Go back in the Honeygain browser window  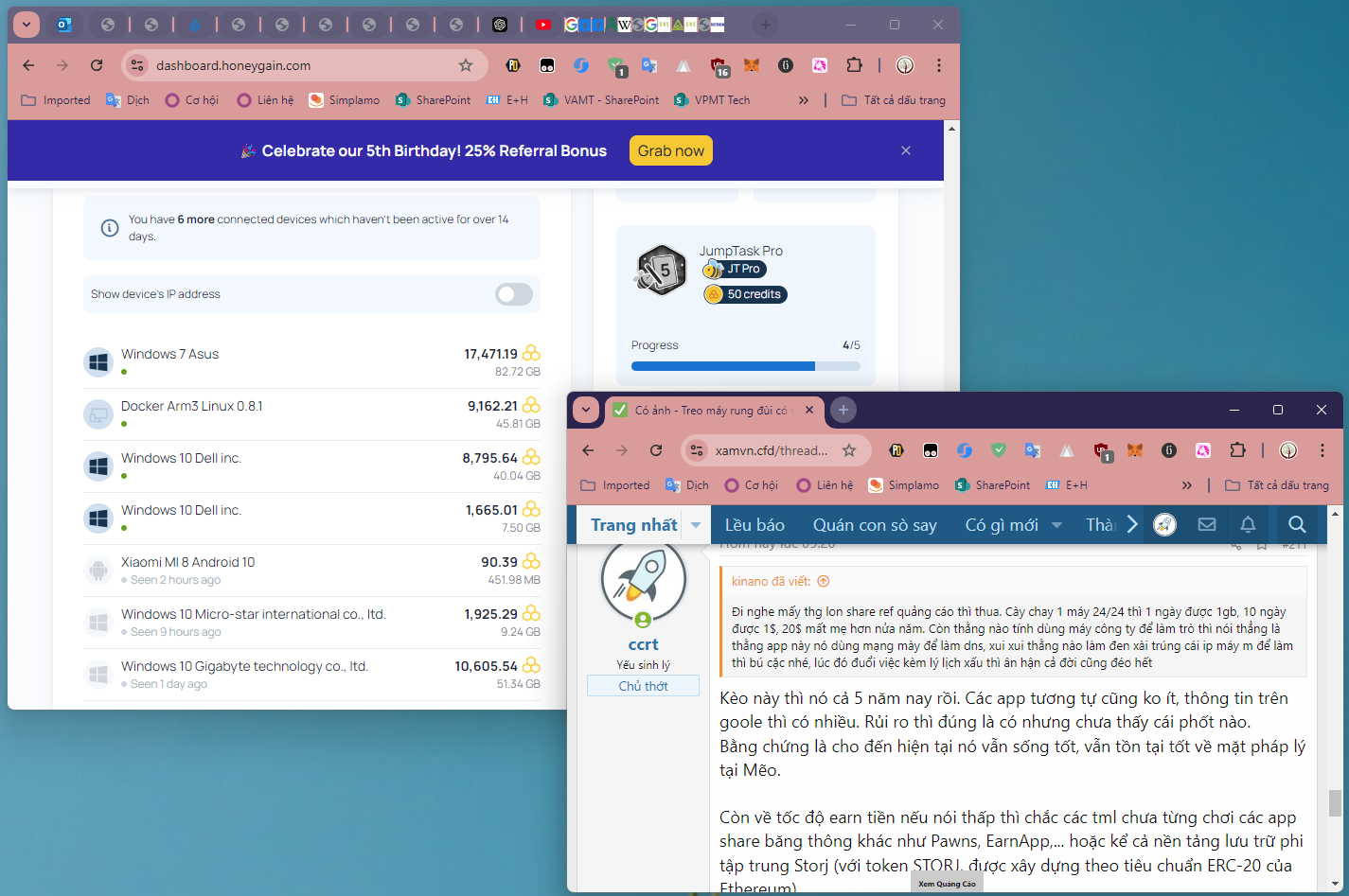pyautogui.click(x=28, y=65)
